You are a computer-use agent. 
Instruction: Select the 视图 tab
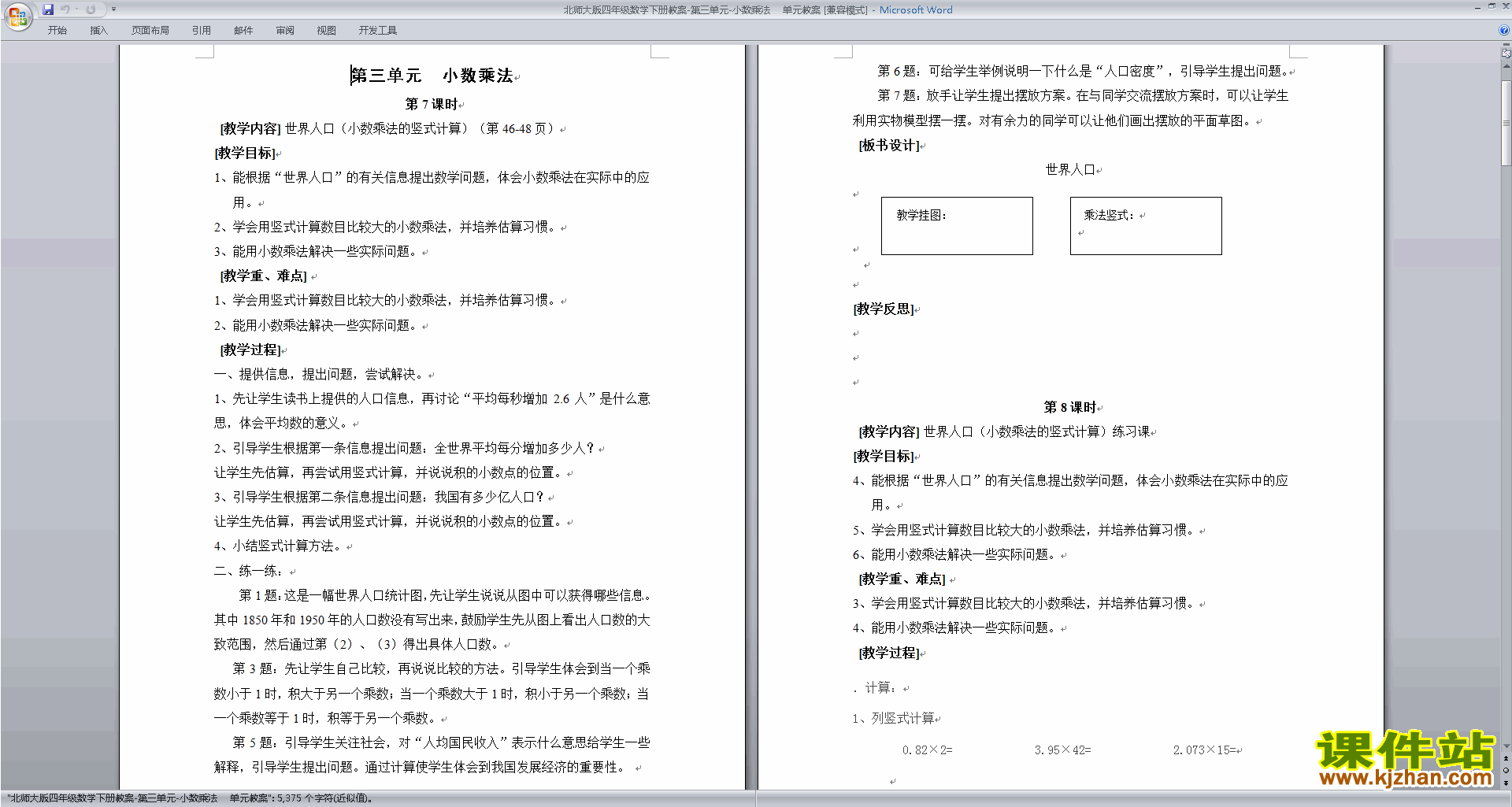[x=327, y=31]
